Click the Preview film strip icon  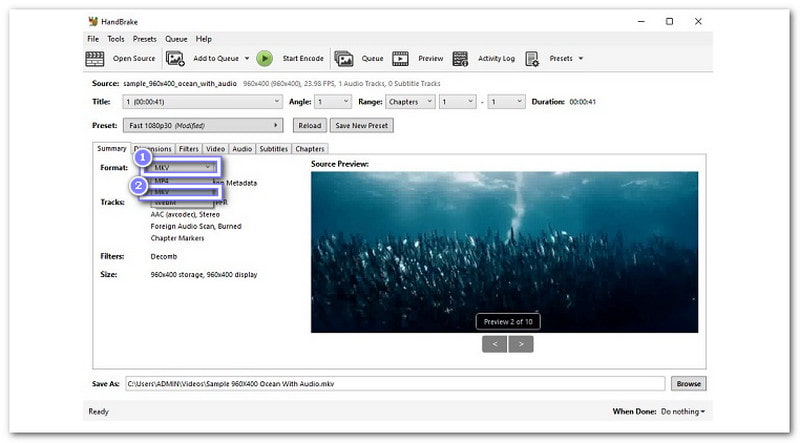click(x=400, y=59)
